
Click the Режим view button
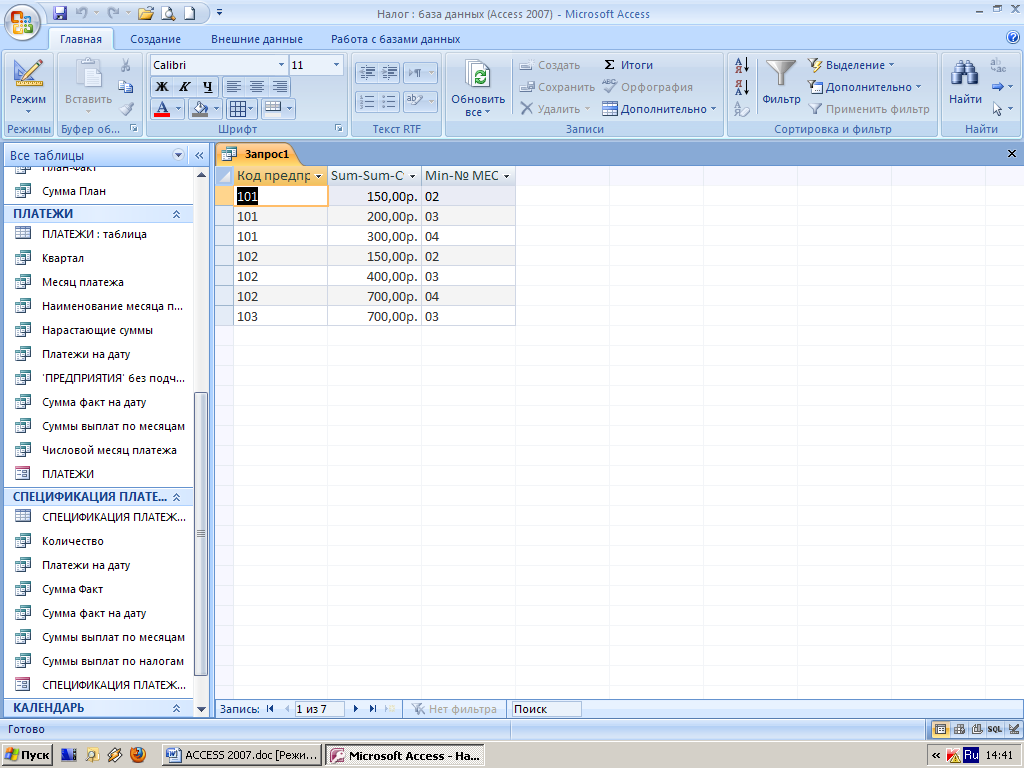click(28, 86)
